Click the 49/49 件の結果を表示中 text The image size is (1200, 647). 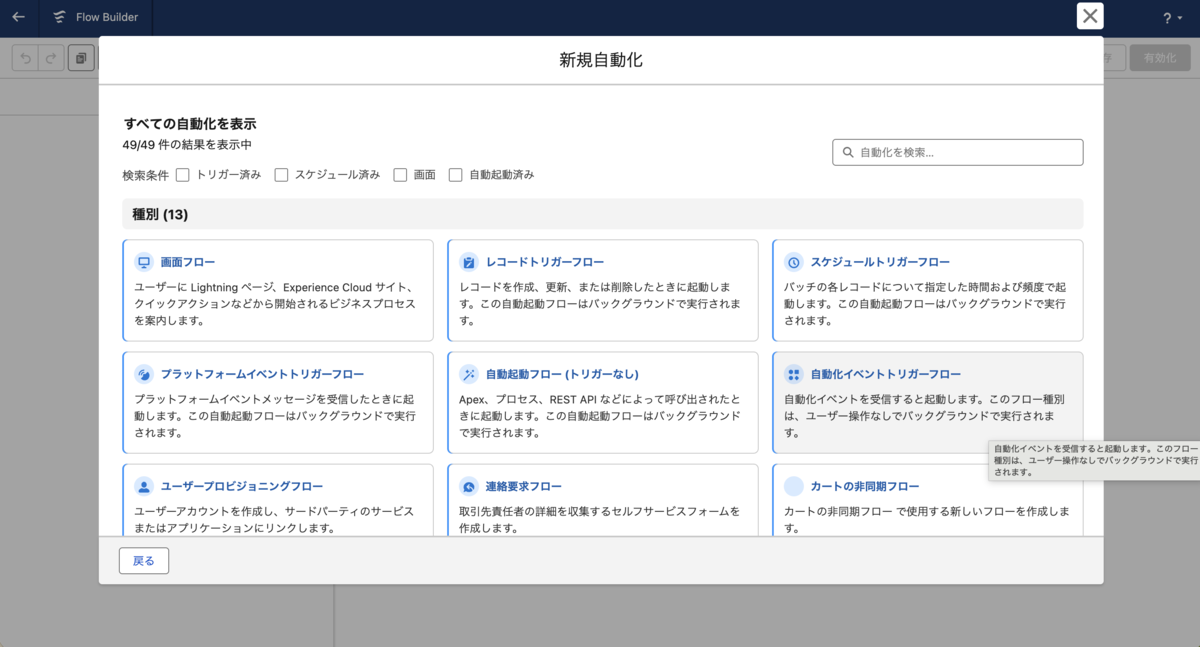(187, 144)
